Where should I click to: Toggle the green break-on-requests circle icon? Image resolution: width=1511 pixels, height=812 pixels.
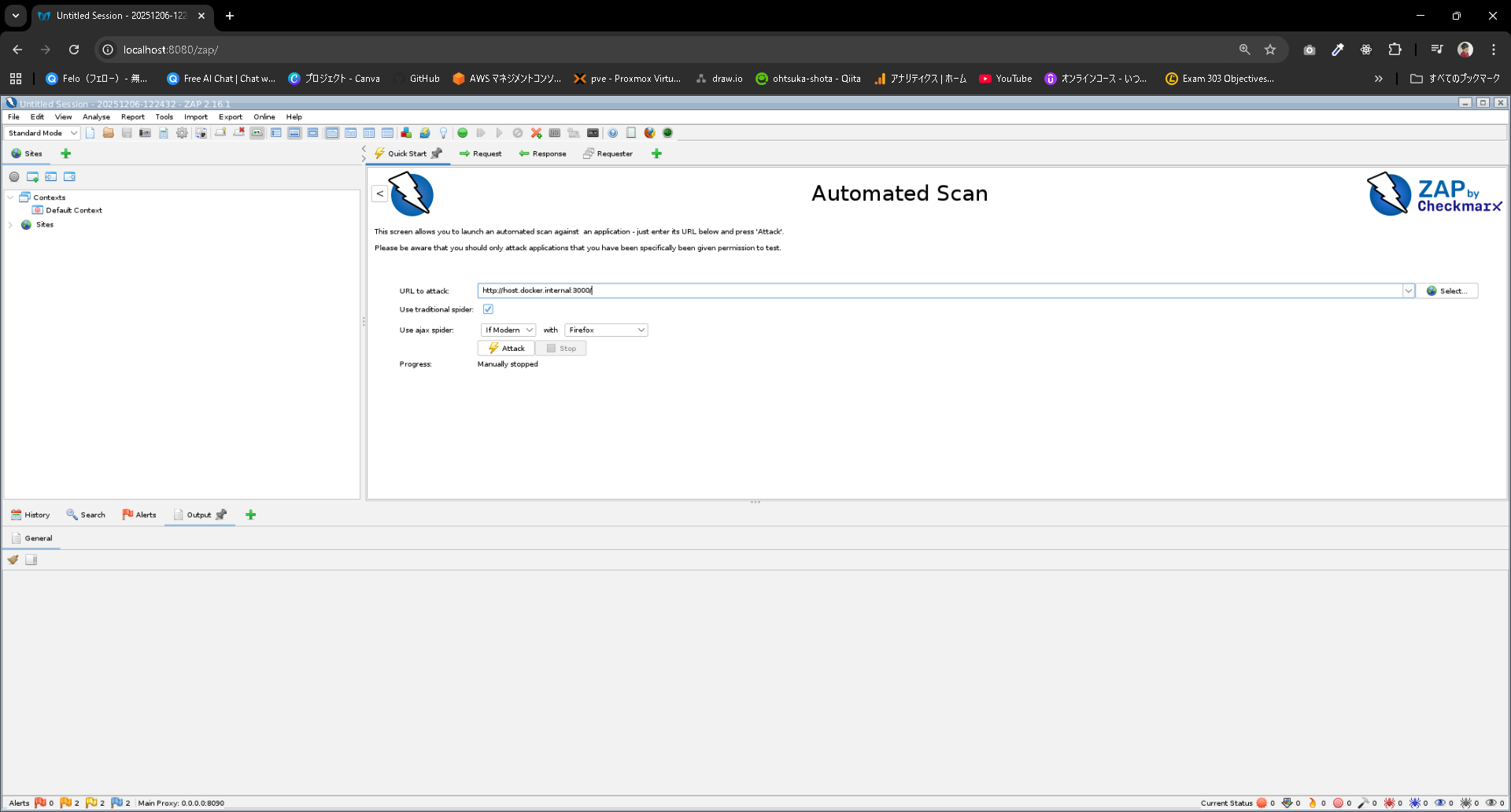463,133
